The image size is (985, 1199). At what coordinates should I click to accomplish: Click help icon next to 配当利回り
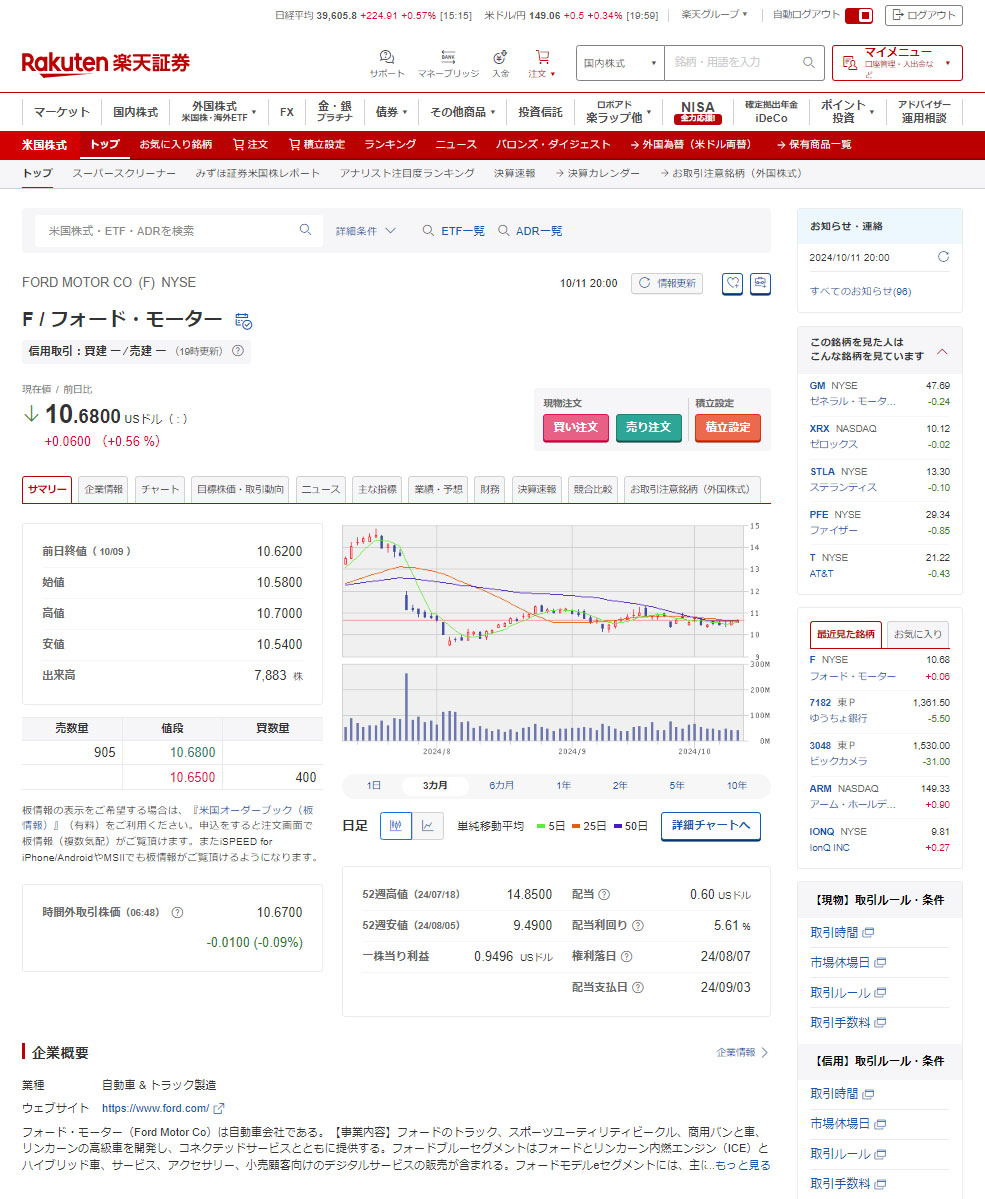637,926
